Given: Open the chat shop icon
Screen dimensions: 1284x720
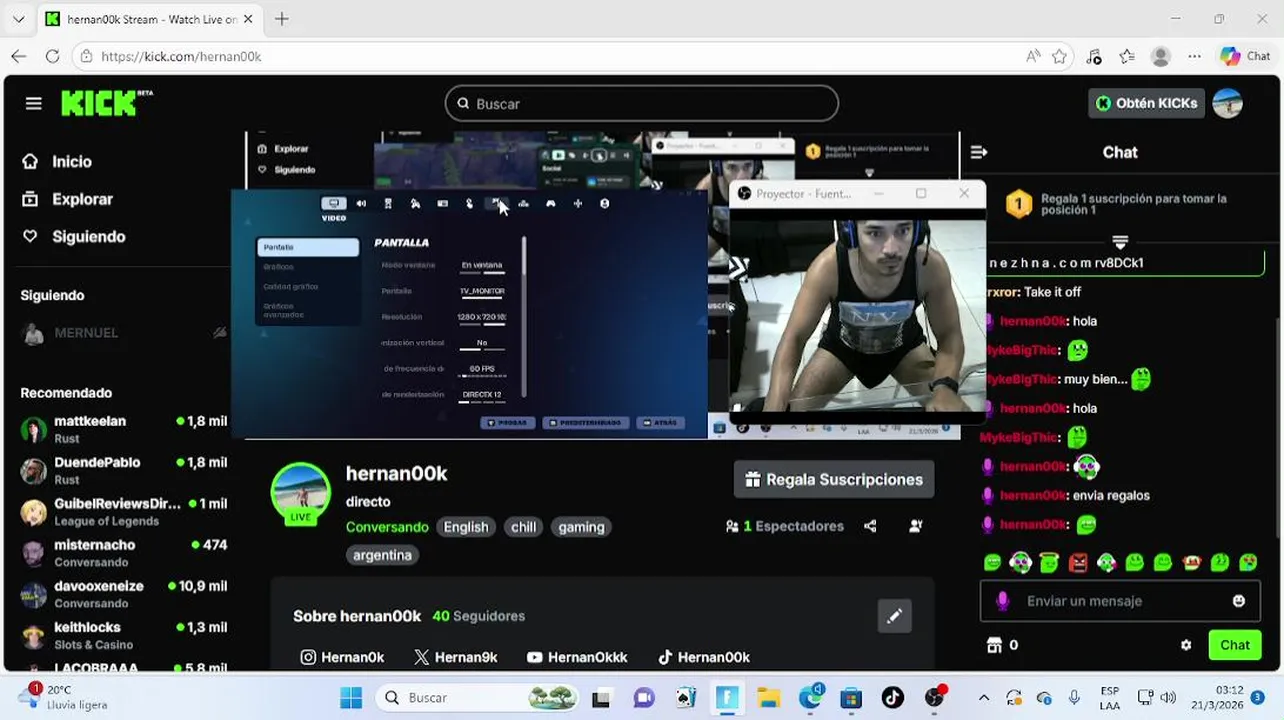Looking at the screenshot, I should click(994, 645).
